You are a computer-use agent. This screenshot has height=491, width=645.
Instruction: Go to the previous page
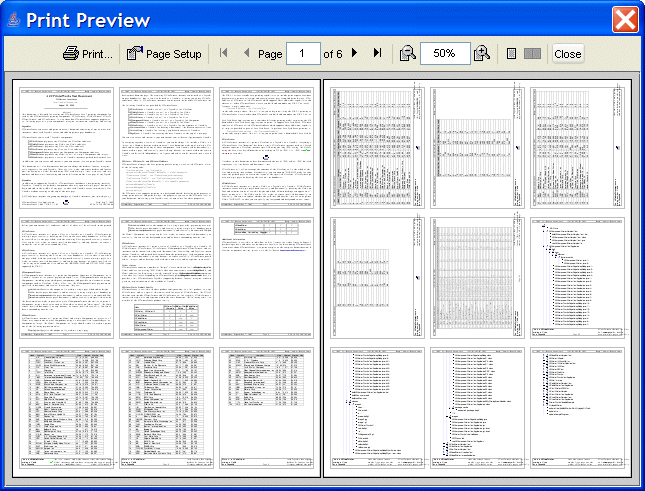point(246,53)
